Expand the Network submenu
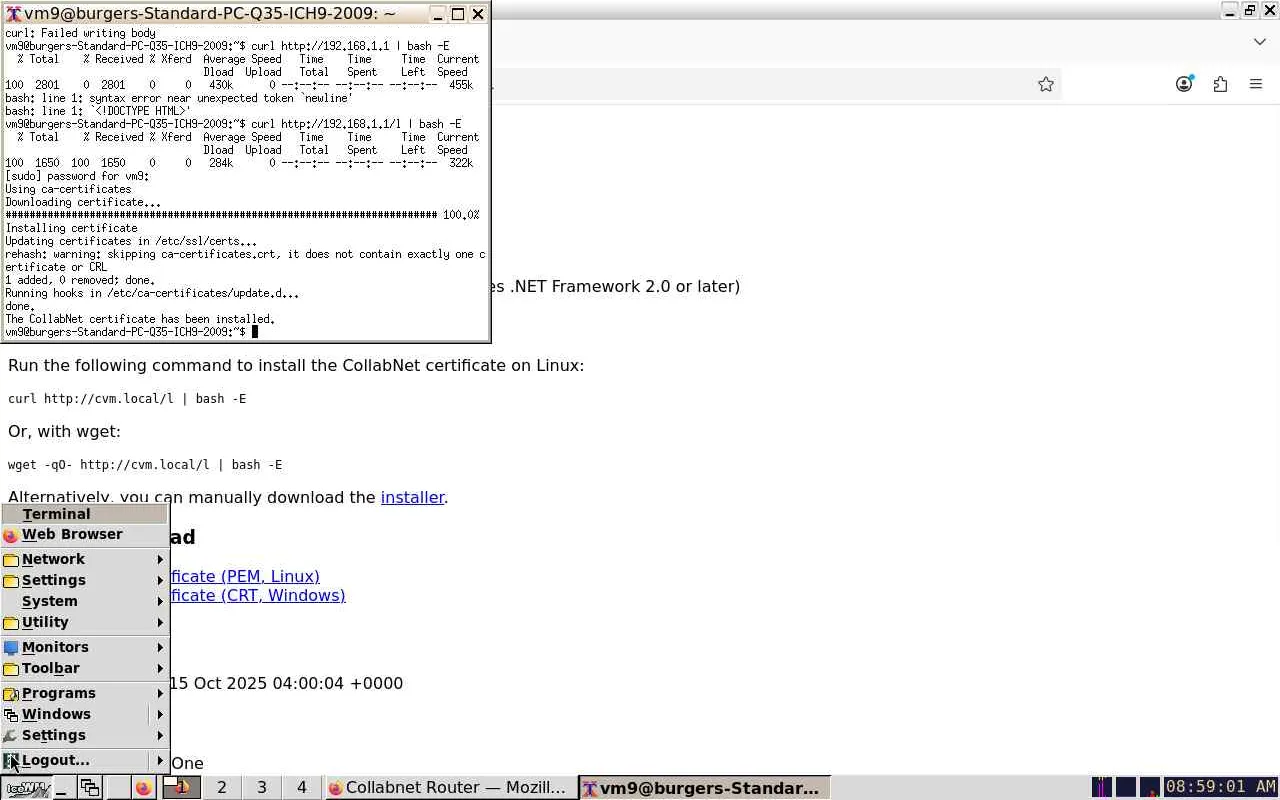Image resolution: width=1280 pixels, height=800 pixels. pyautogui.click(x=85, y=559)
